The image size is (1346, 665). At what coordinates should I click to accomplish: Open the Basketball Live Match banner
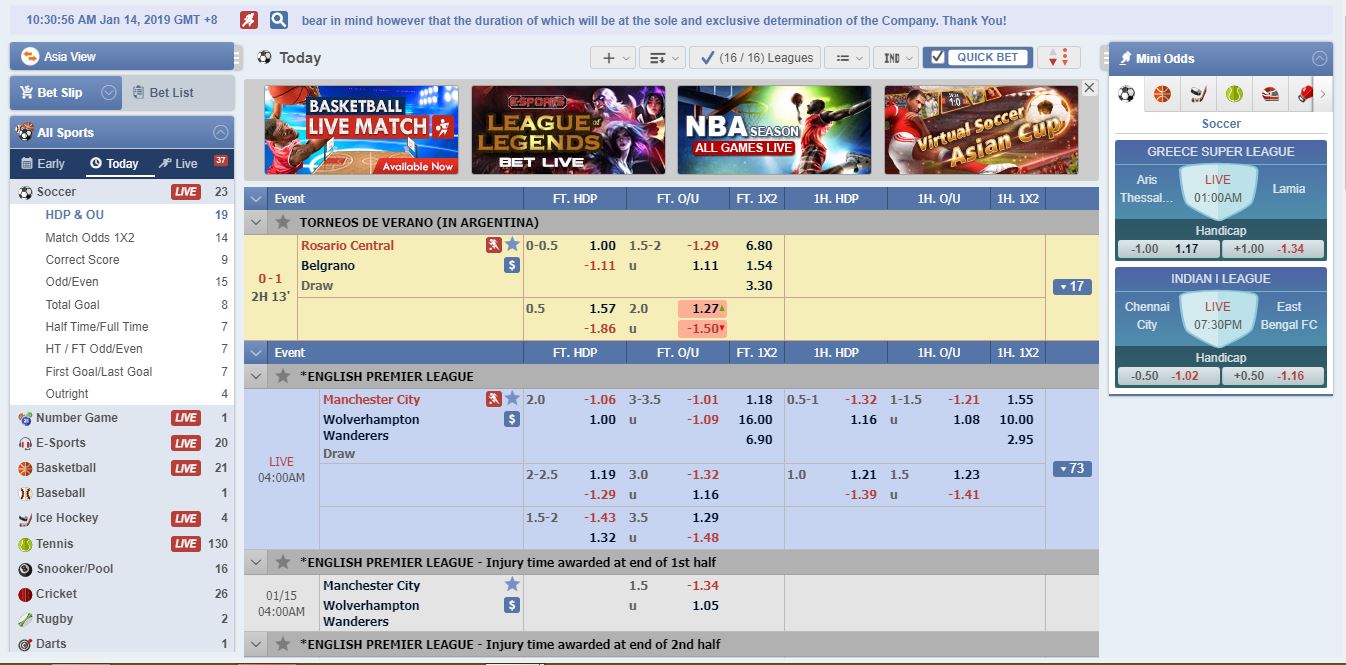361,130
